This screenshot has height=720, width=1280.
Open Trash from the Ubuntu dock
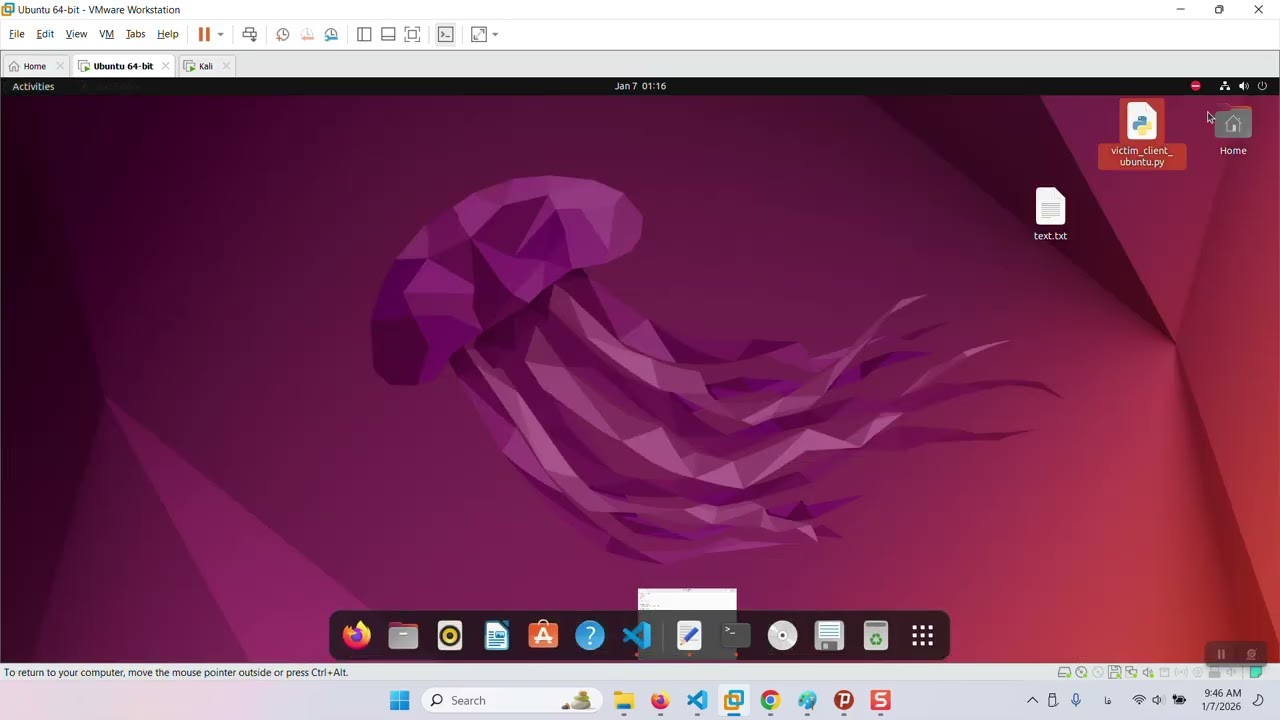coord(876,635)
